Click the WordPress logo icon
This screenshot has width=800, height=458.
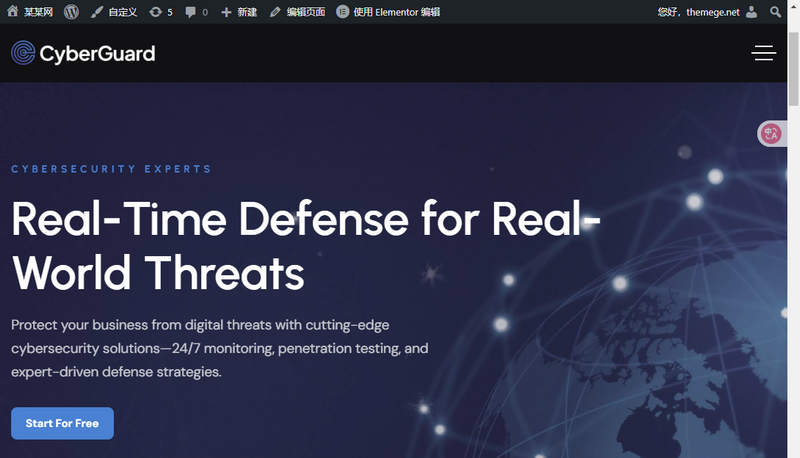71,12
